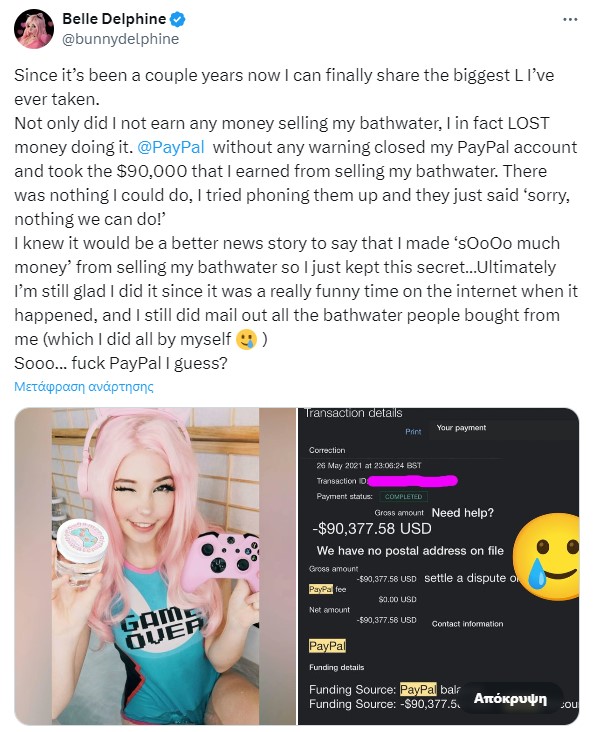Click the pink scribble hiding Transaction ID

[x=412, y=480]
